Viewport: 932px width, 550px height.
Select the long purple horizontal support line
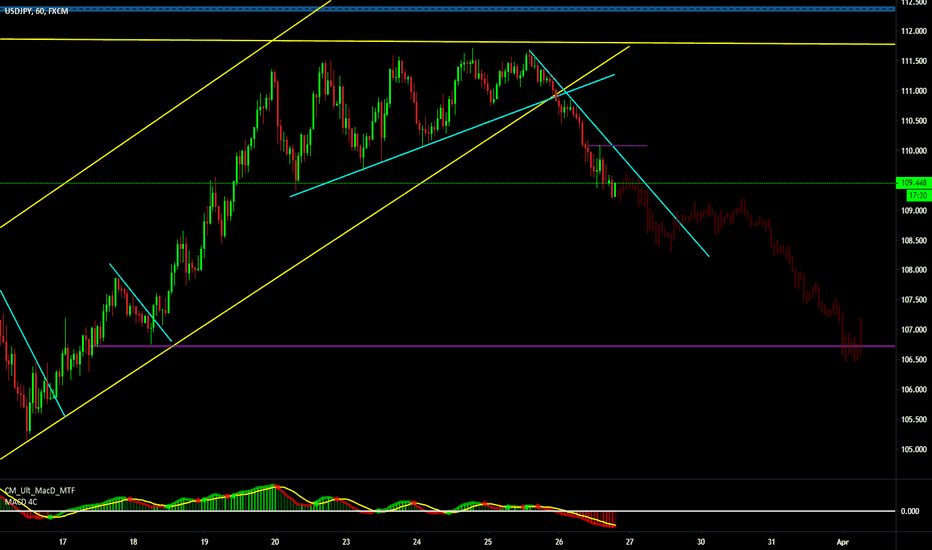coord(495,345)
